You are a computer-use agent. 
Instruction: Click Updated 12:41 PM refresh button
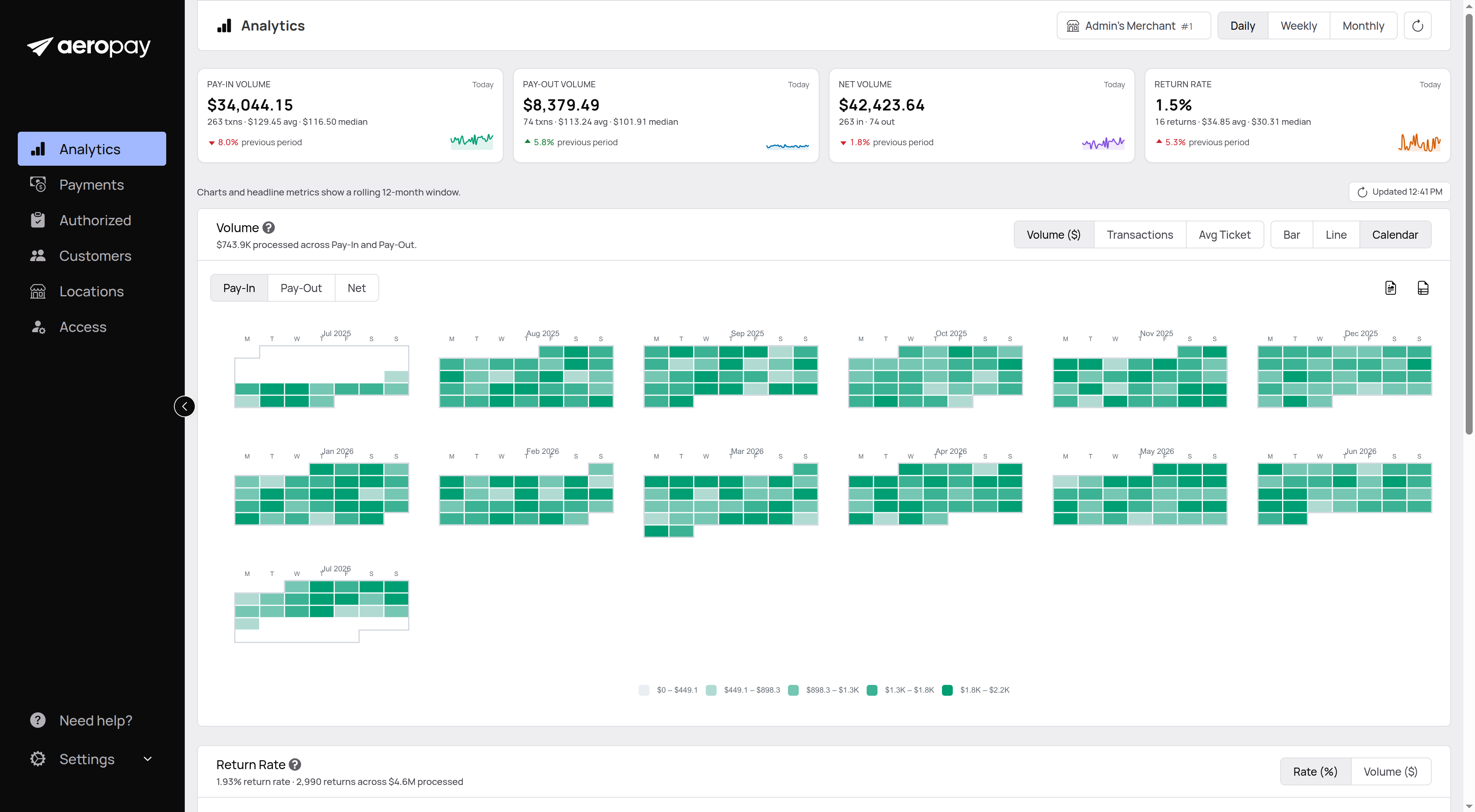point(1399,192)
